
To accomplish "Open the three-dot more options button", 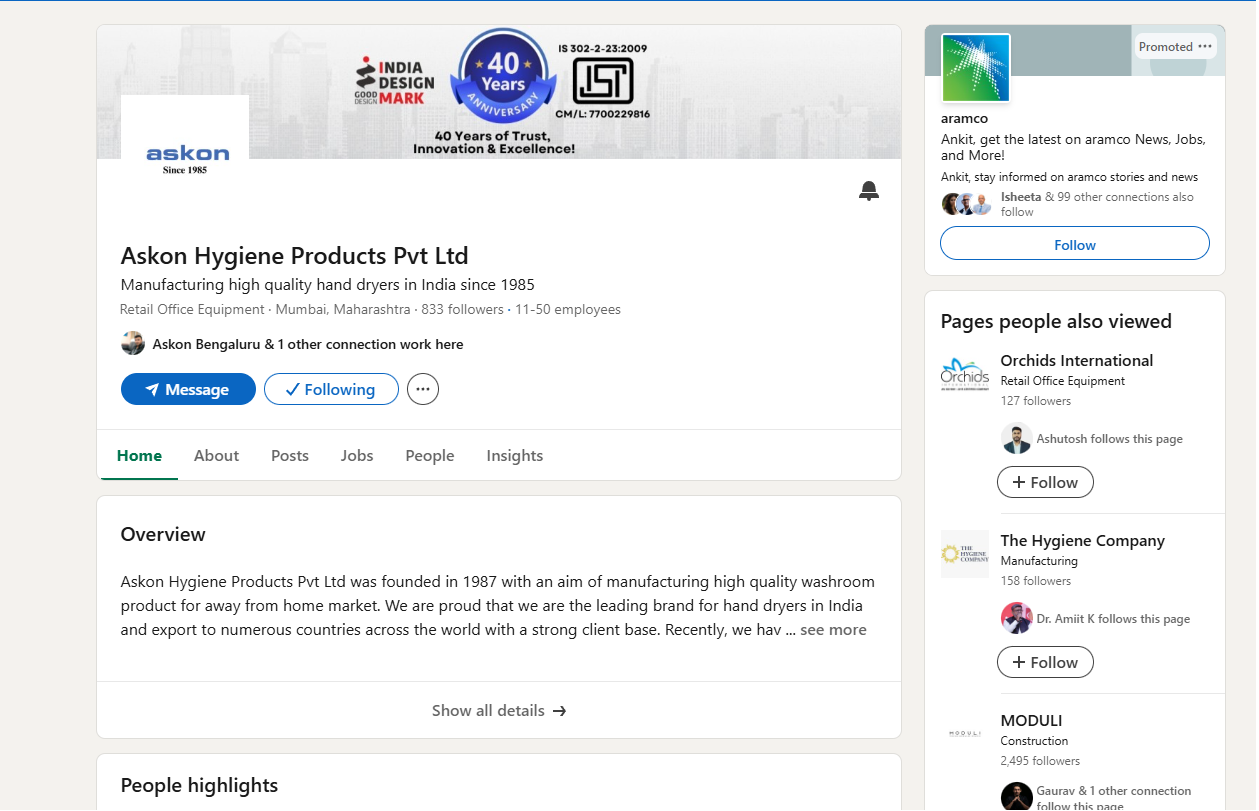I will [423, 389].
